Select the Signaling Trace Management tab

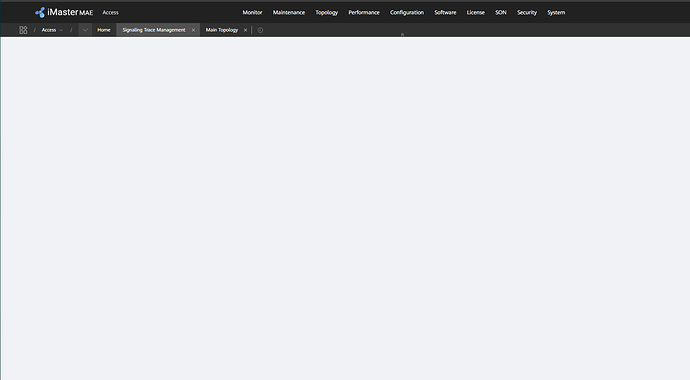click(x=154, y=30)
